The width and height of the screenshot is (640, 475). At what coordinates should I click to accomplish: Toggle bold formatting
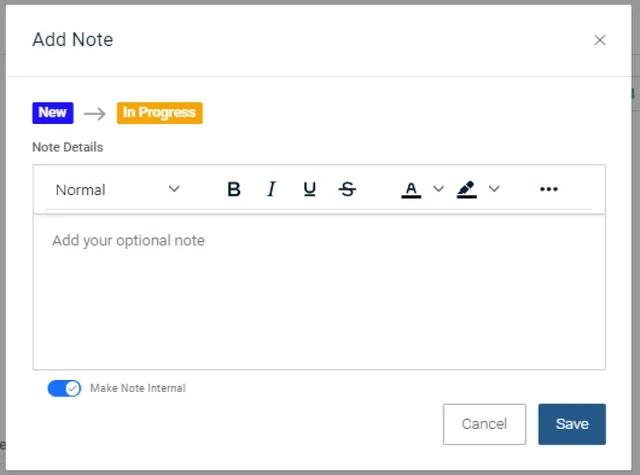[234, 190]
